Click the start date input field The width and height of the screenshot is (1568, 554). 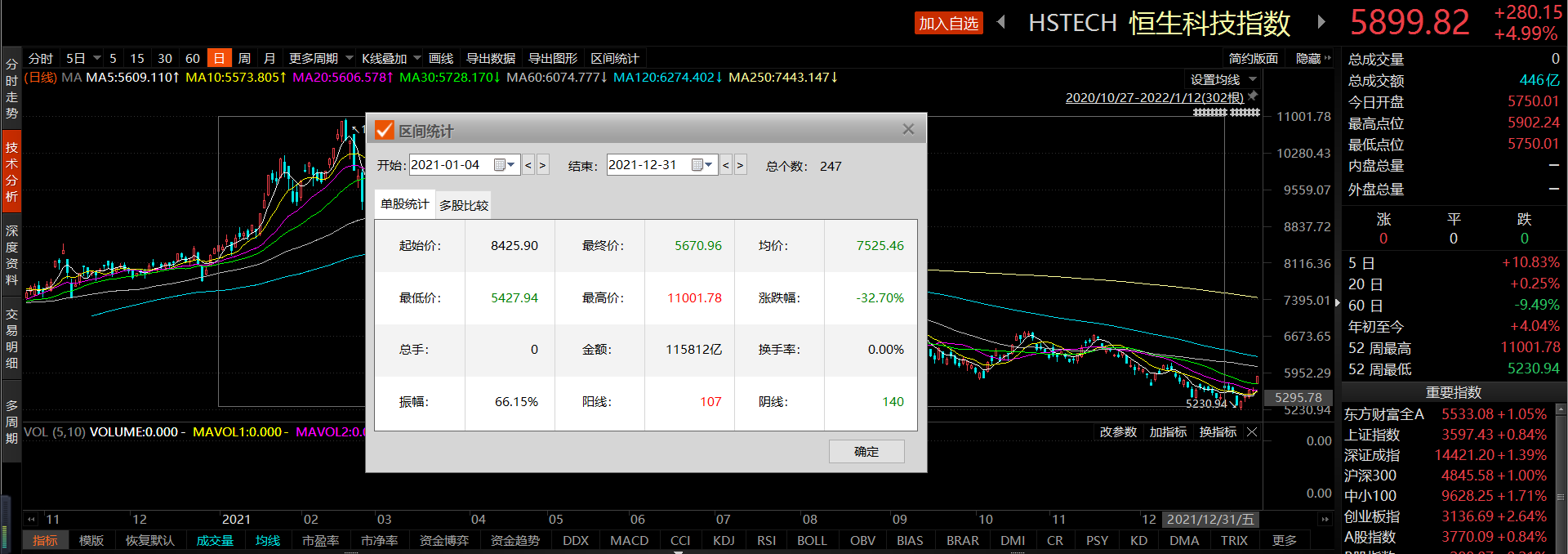[x=449, y=165]
